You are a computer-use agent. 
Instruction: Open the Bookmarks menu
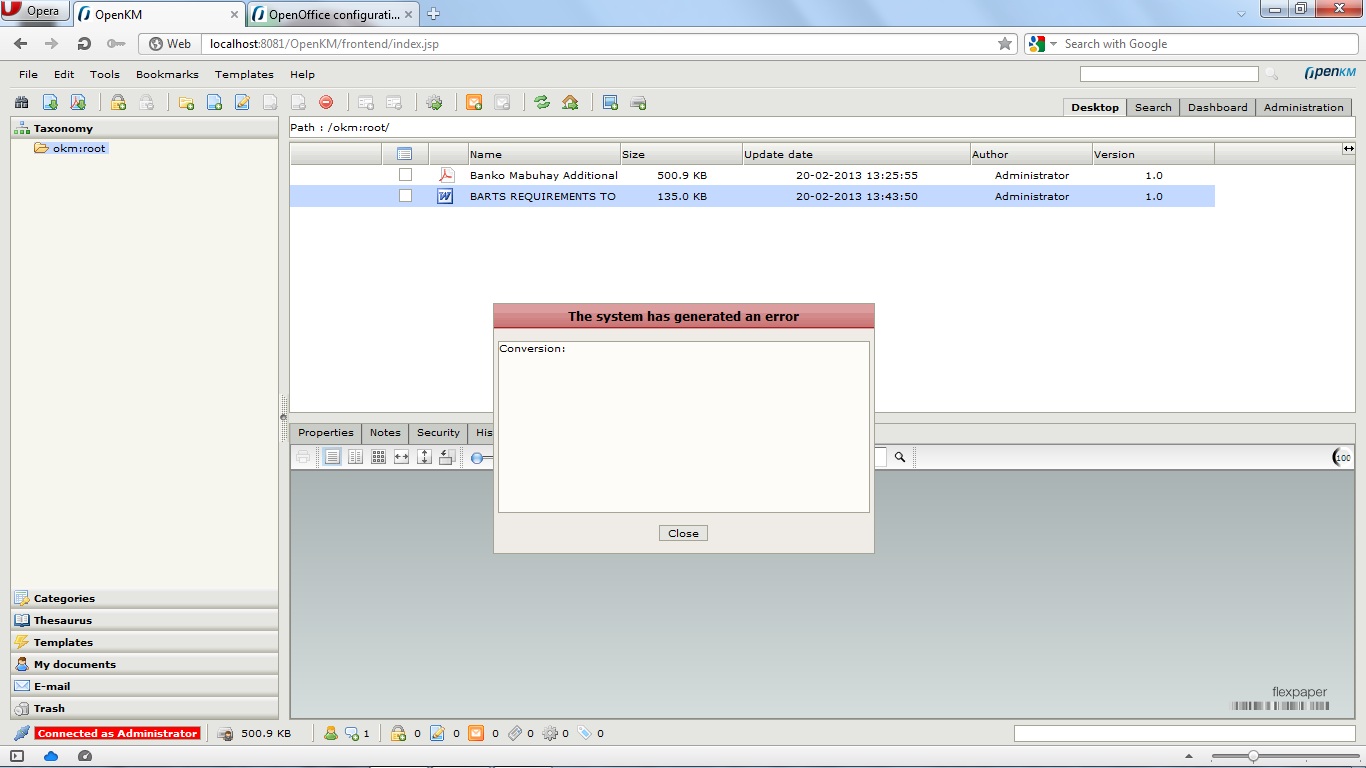click(167, 74)
